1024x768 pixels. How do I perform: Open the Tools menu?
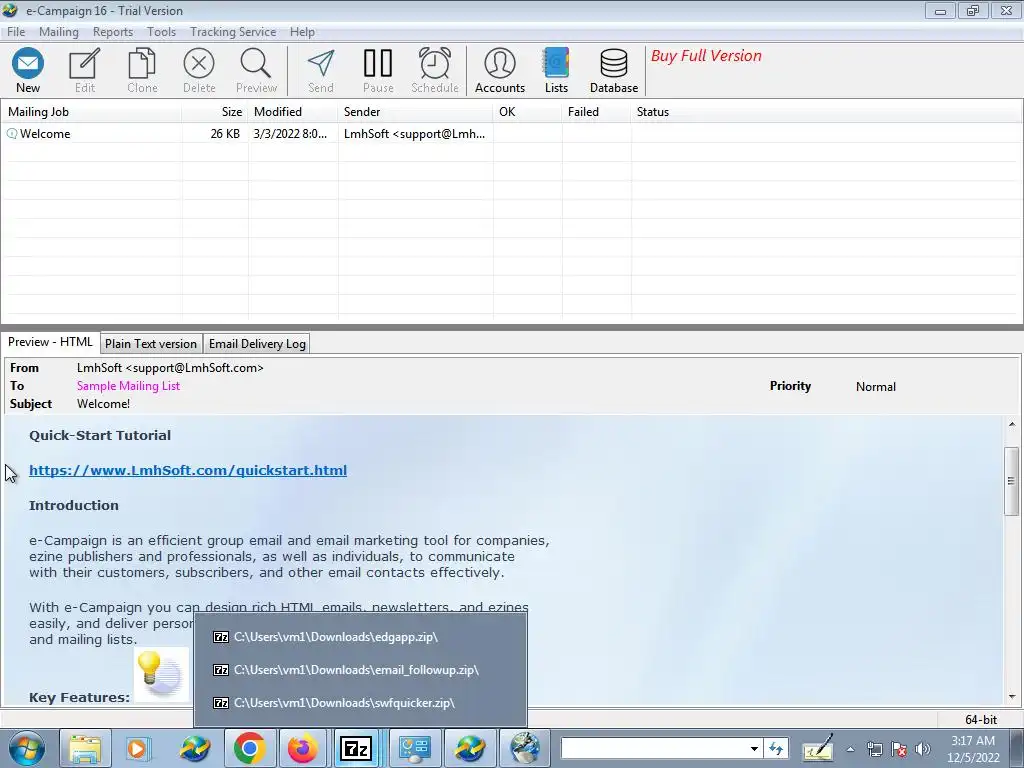click(x=161, y=31)
